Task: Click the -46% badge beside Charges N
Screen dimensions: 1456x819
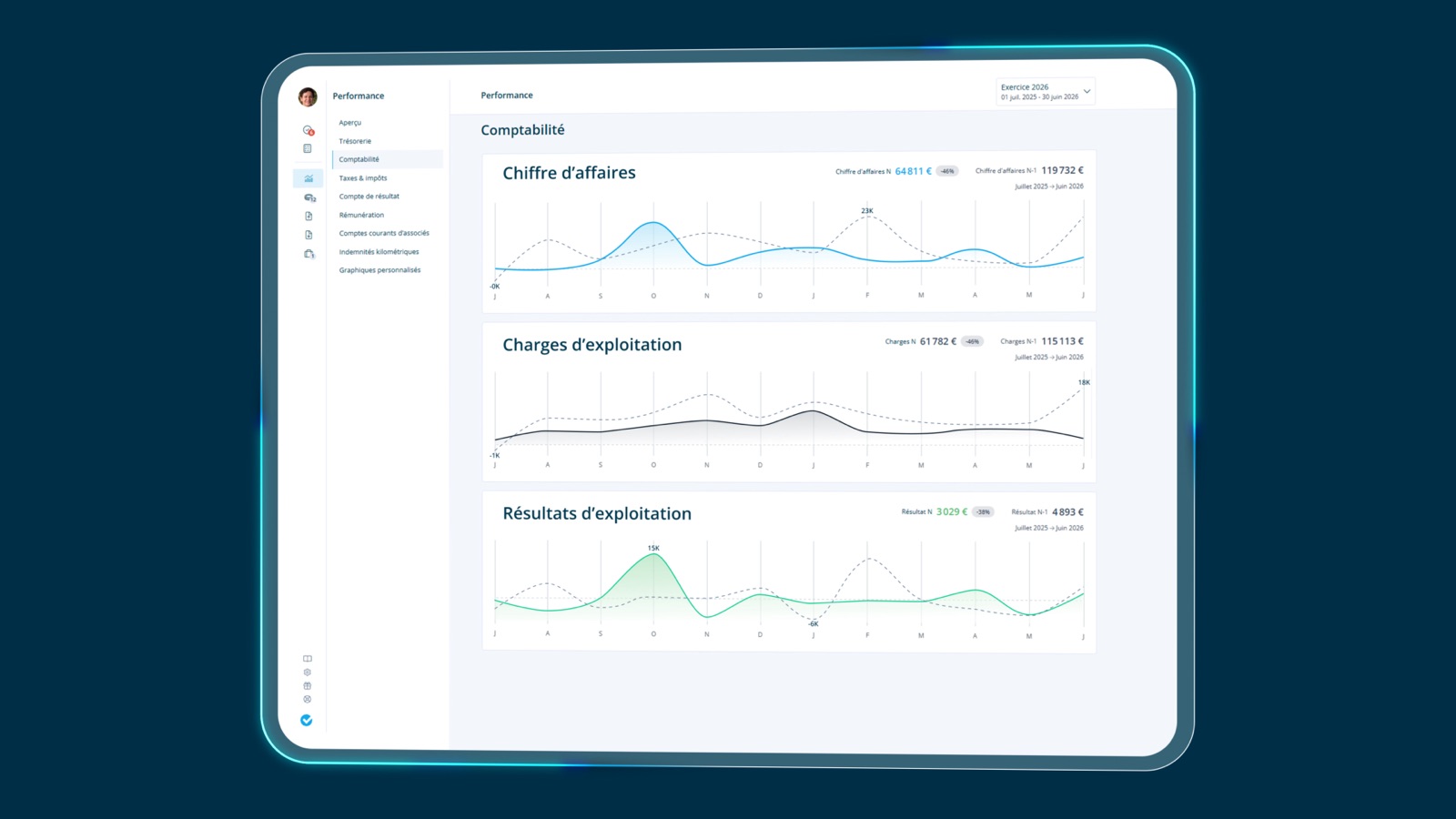Action: [973, 341]
